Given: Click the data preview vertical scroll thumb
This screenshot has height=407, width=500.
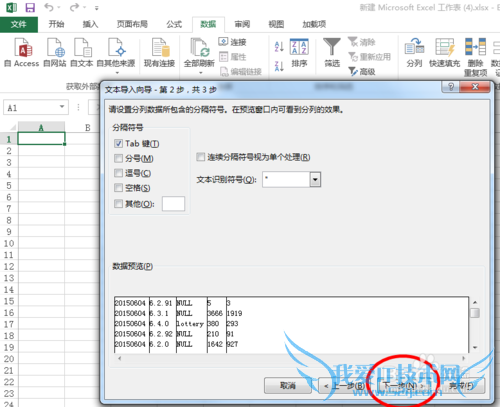Looking at the screenshot, I should click(x=475, y=313).
